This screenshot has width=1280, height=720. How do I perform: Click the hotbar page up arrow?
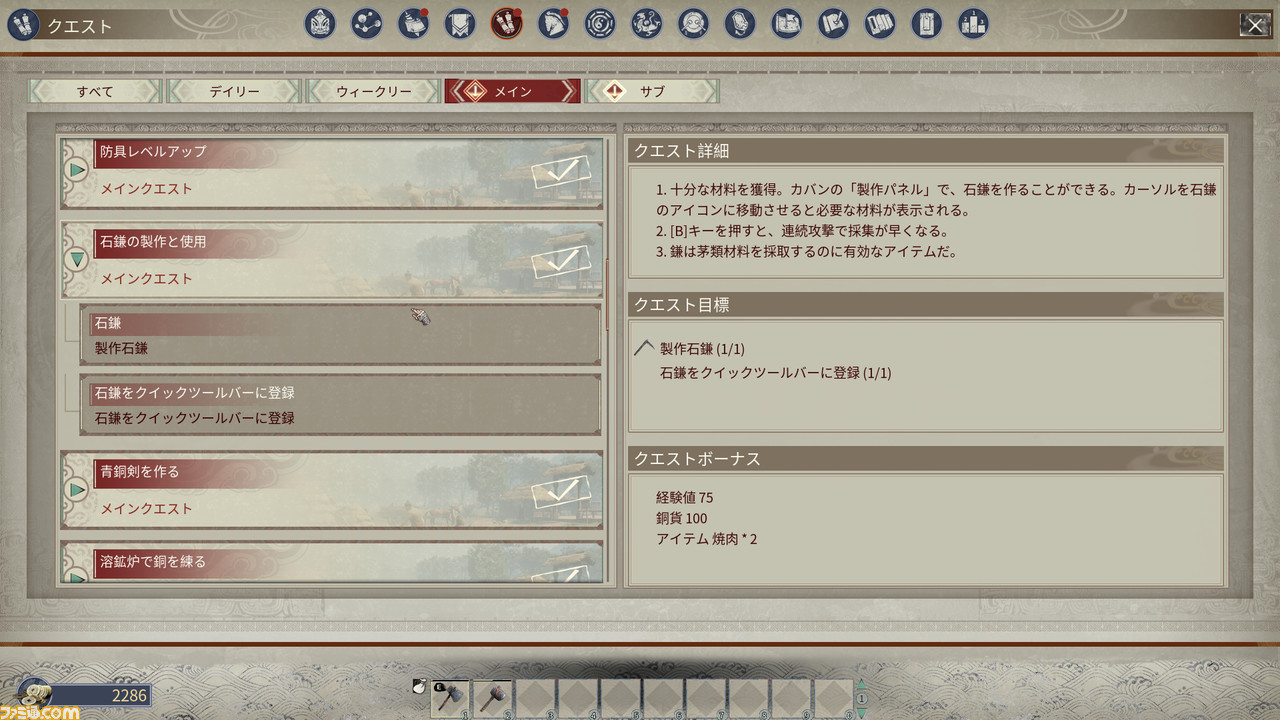(861, 685)
